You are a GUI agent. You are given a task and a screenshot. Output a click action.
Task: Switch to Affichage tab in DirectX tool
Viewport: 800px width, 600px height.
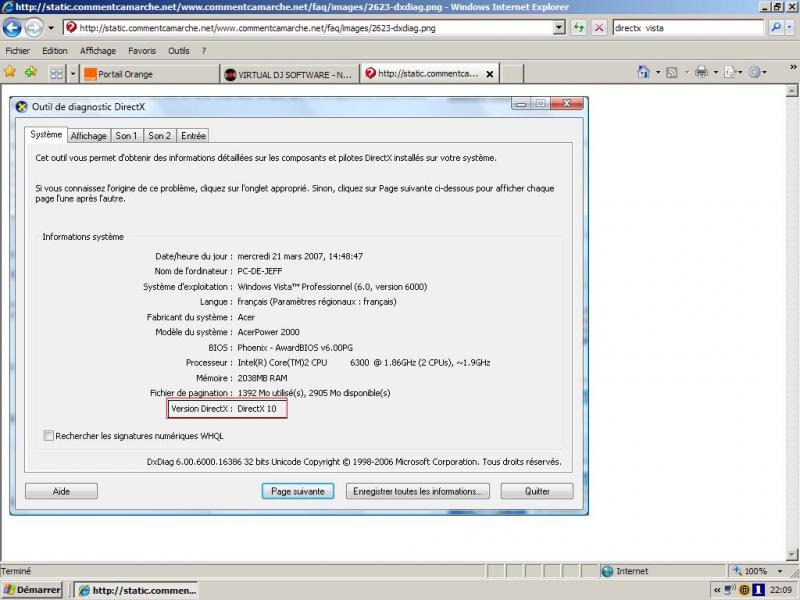89,136
